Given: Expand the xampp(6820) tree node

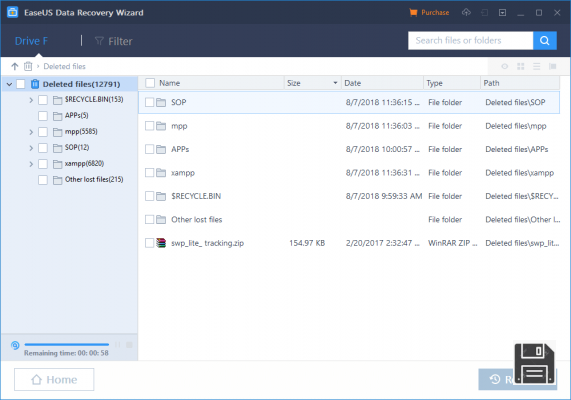Looking at the screenshot, I should tap(31, 164).
